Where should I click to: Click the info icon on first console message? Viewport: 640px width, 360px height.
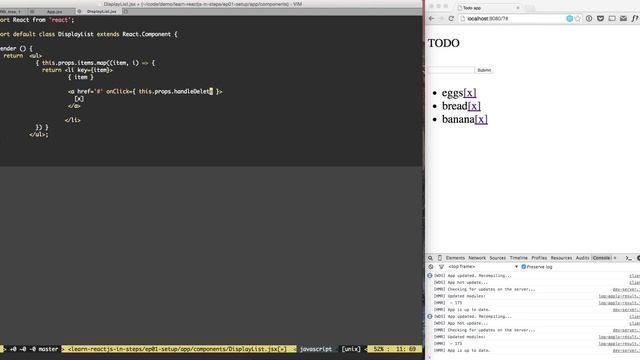[429, 276]
